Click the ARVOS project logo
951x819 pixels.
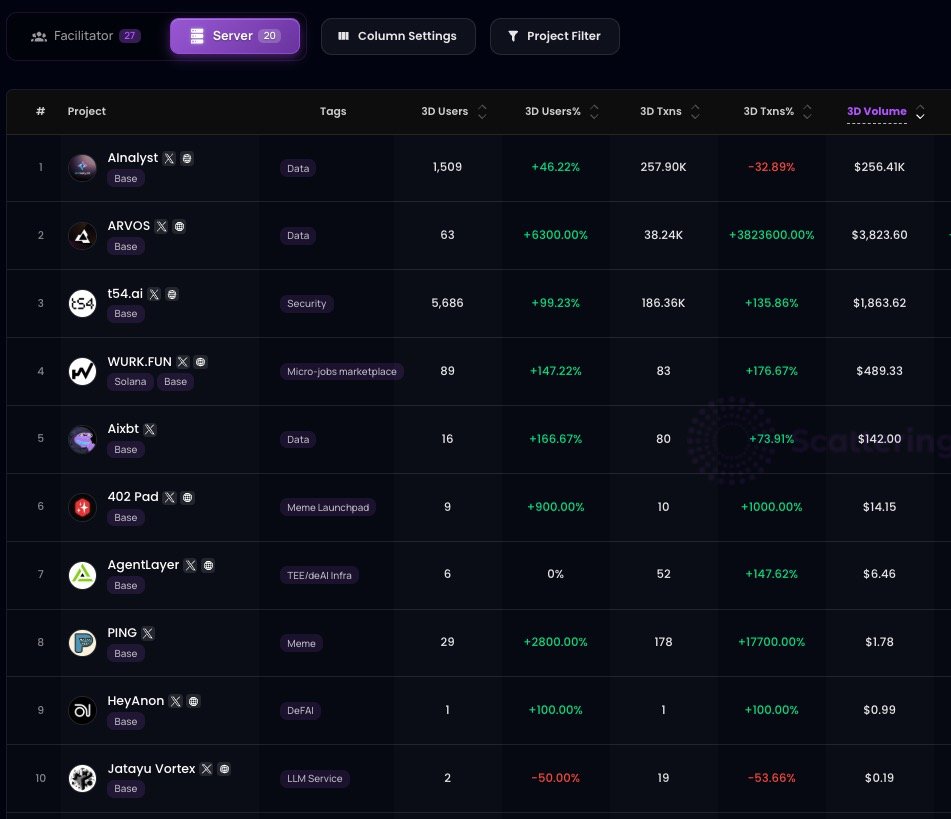[x=82, y=235]
